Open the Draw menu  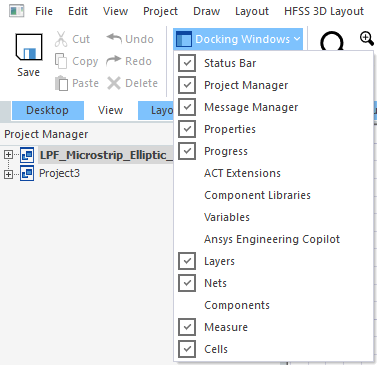207,11
